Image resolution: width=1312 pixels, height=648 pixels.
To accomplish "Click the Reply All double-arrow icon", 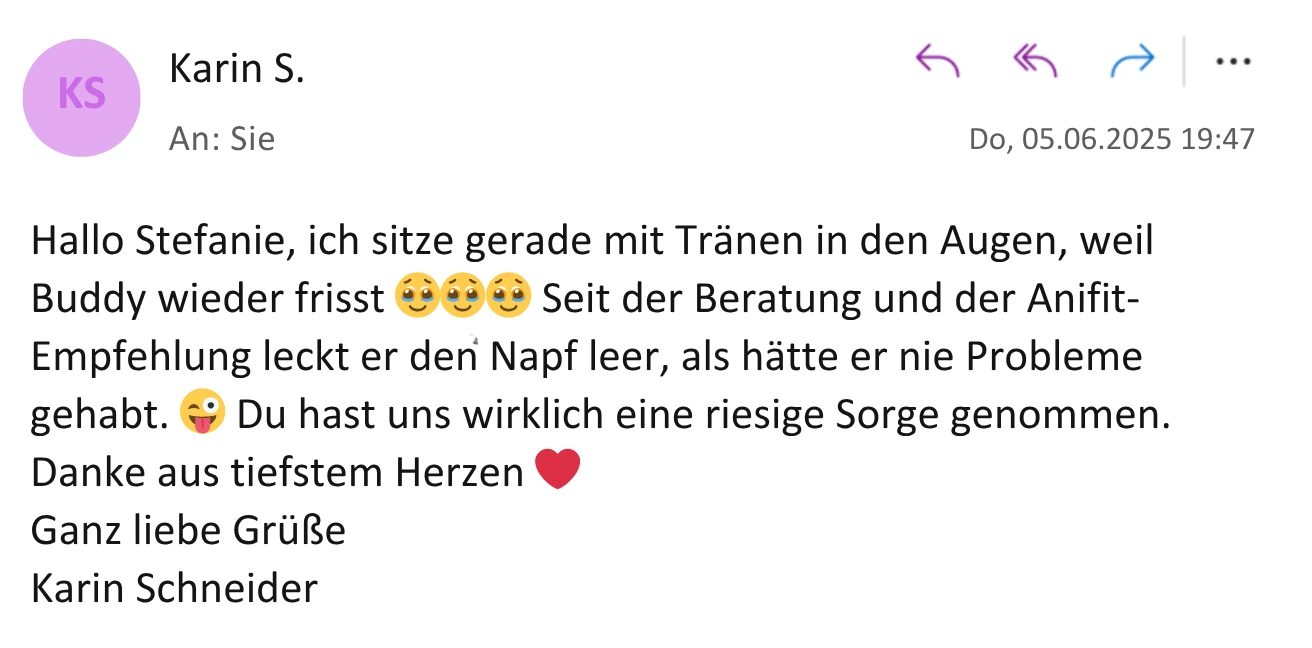I will click(x=1035, y=62).
